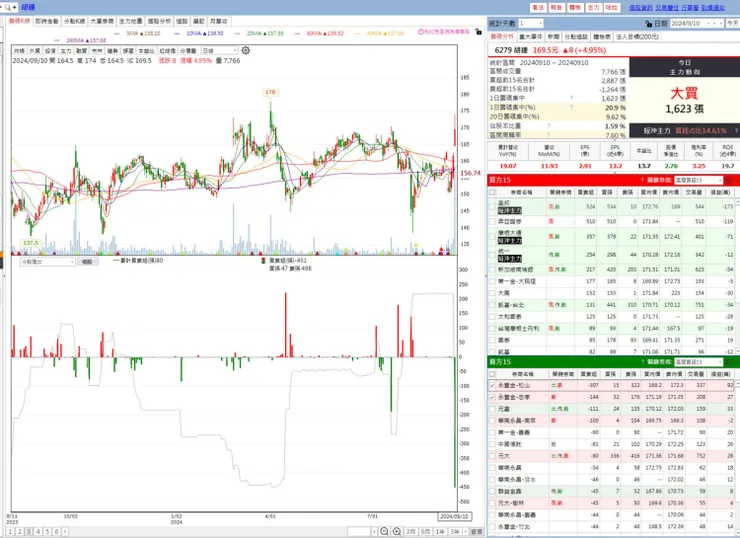Select the 6月 range button
Screen dimensions: 740x538
425,531
